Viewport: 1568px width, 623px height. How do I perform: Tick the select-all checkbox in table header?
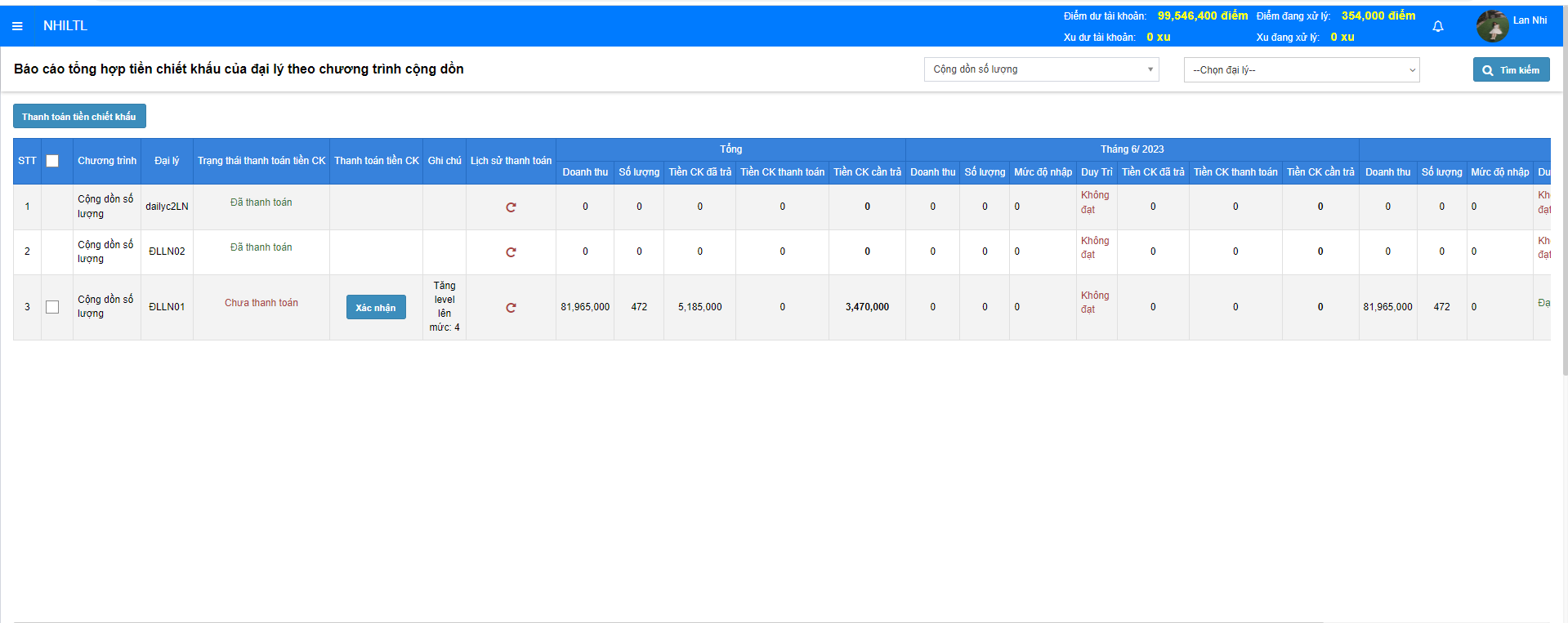(52, 161)
